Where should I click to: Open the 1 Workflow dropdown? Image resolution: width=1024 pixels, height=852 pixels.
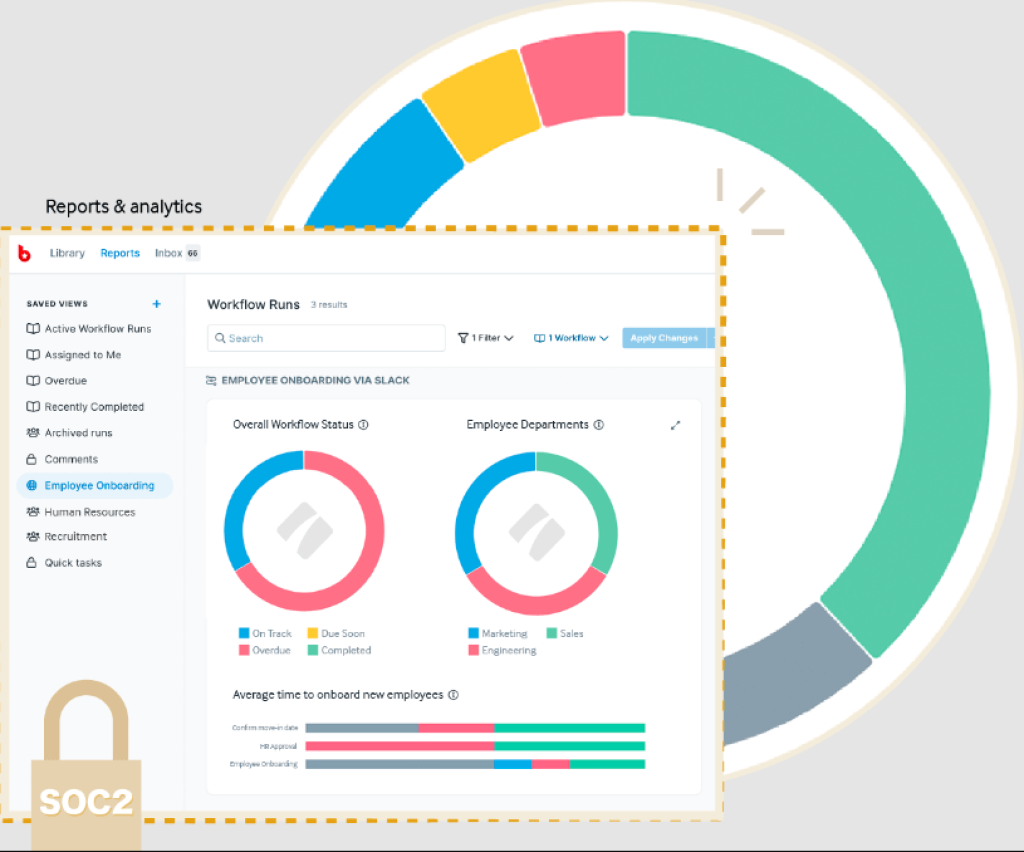coord(570,338)
